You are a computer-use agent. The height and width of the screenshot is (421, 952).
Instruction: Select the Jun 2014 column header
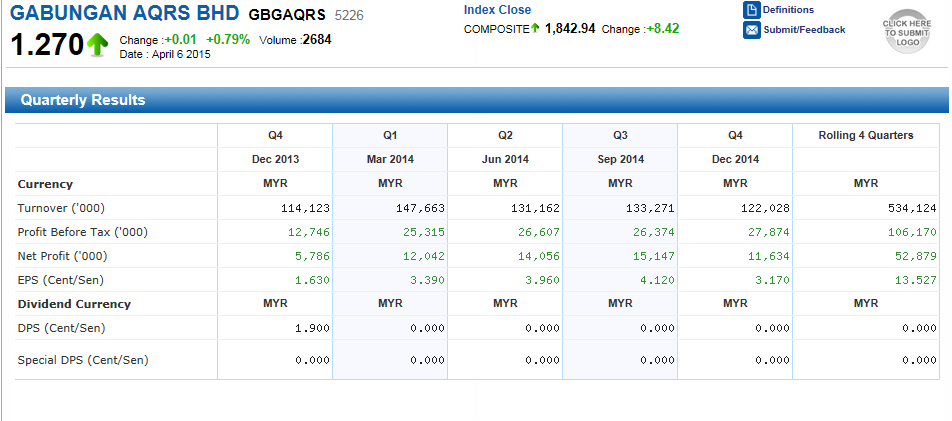point(505,160)
